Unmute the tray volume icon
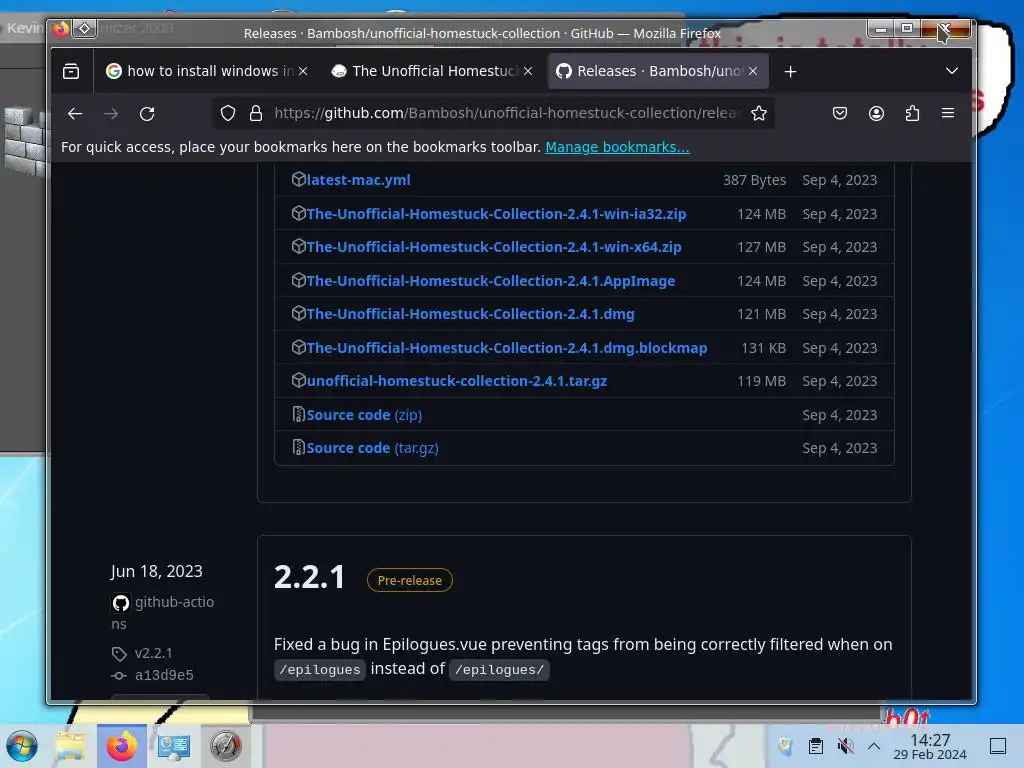This screenshot has width=1024, height=768. coord(845,746)
